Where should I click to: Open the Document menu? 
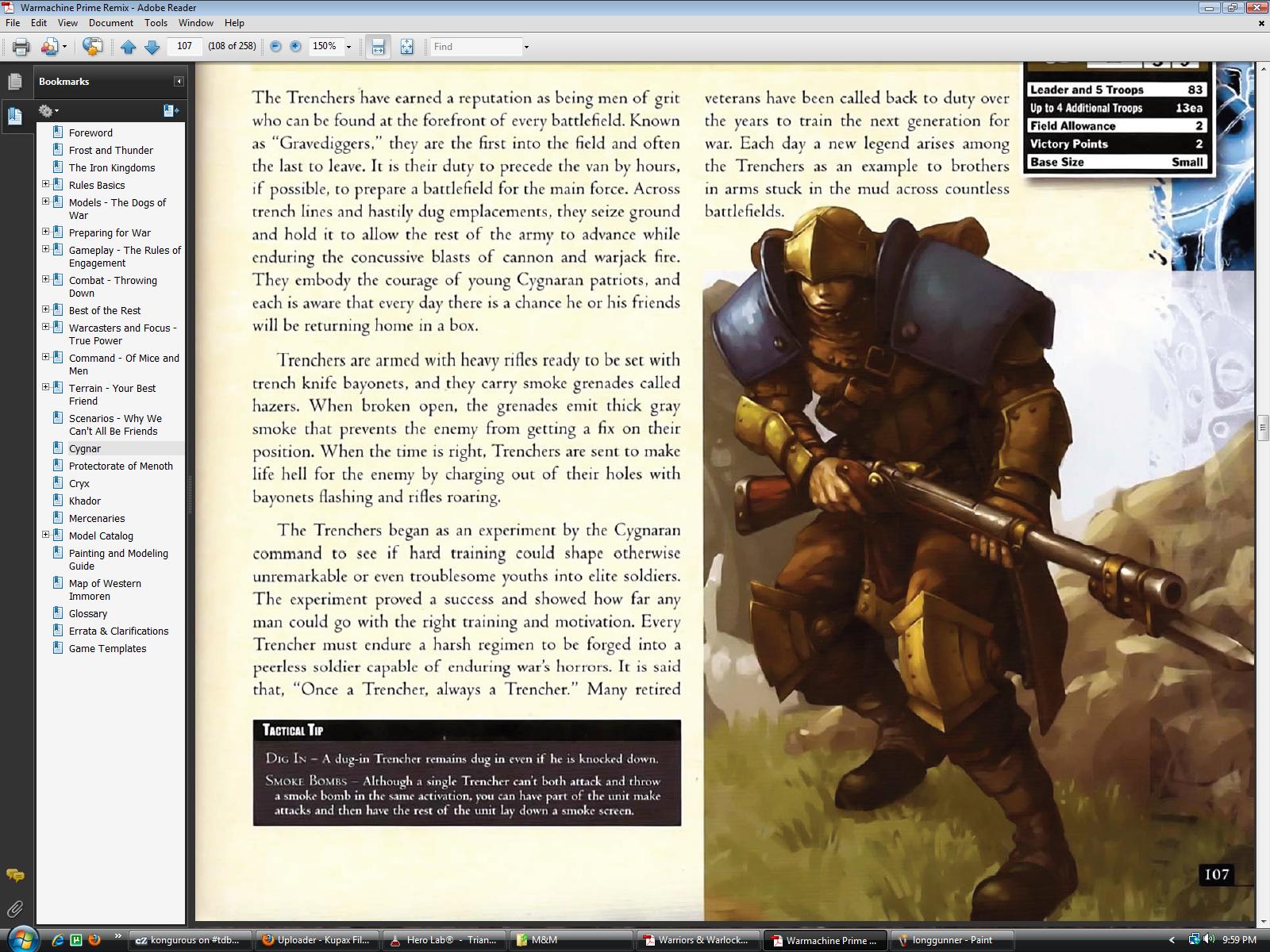pyautogui.click(x=110, y=23)
